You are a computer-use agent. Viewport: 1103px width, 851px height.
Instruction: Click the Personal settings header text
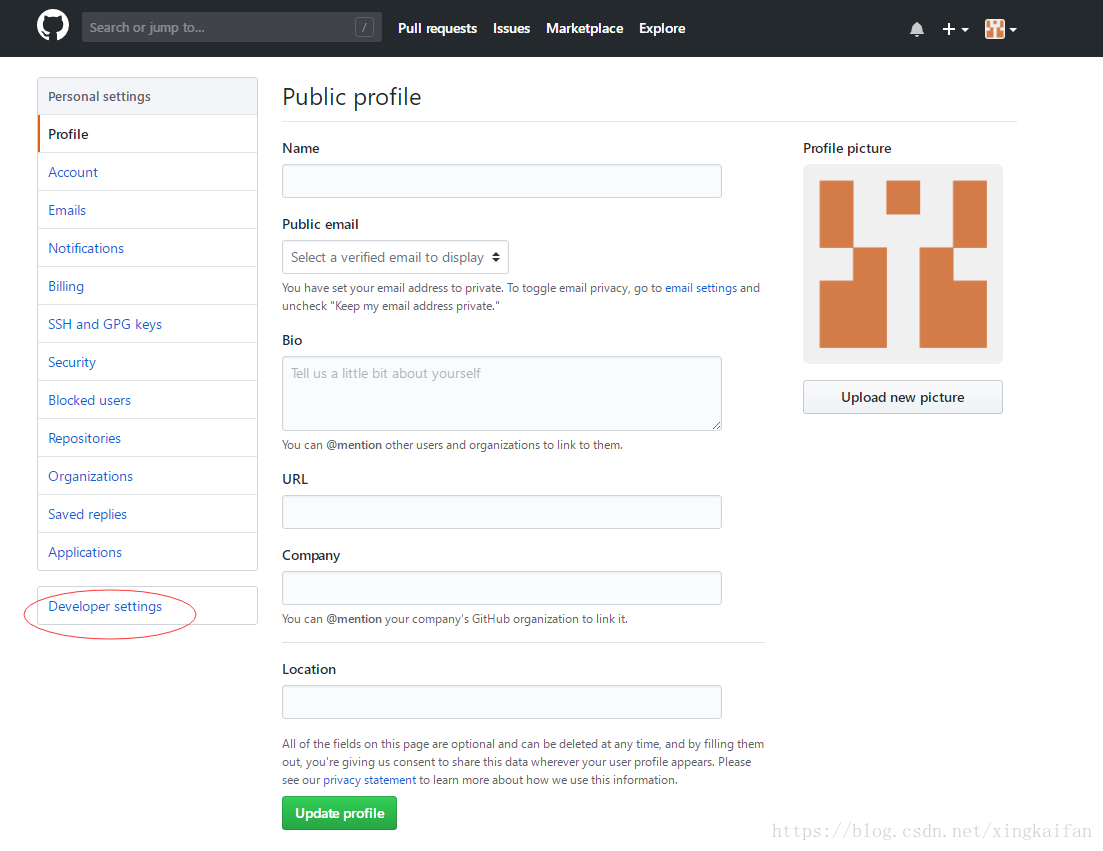(99, 96)
